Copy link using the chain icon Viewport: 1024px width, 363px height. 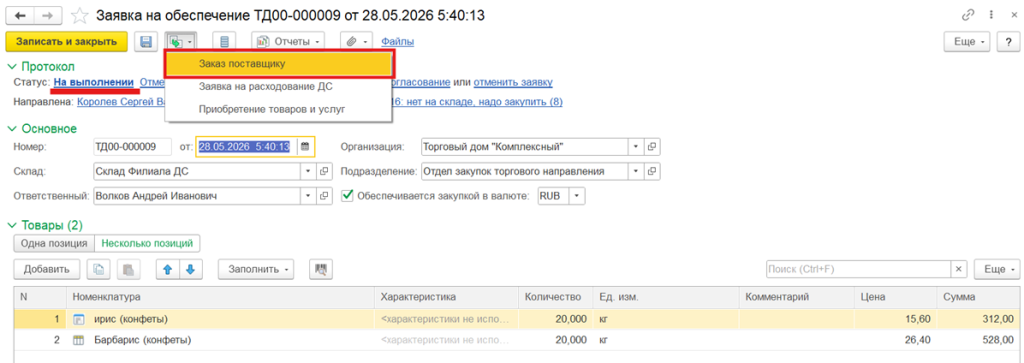(x=968, y=14)
